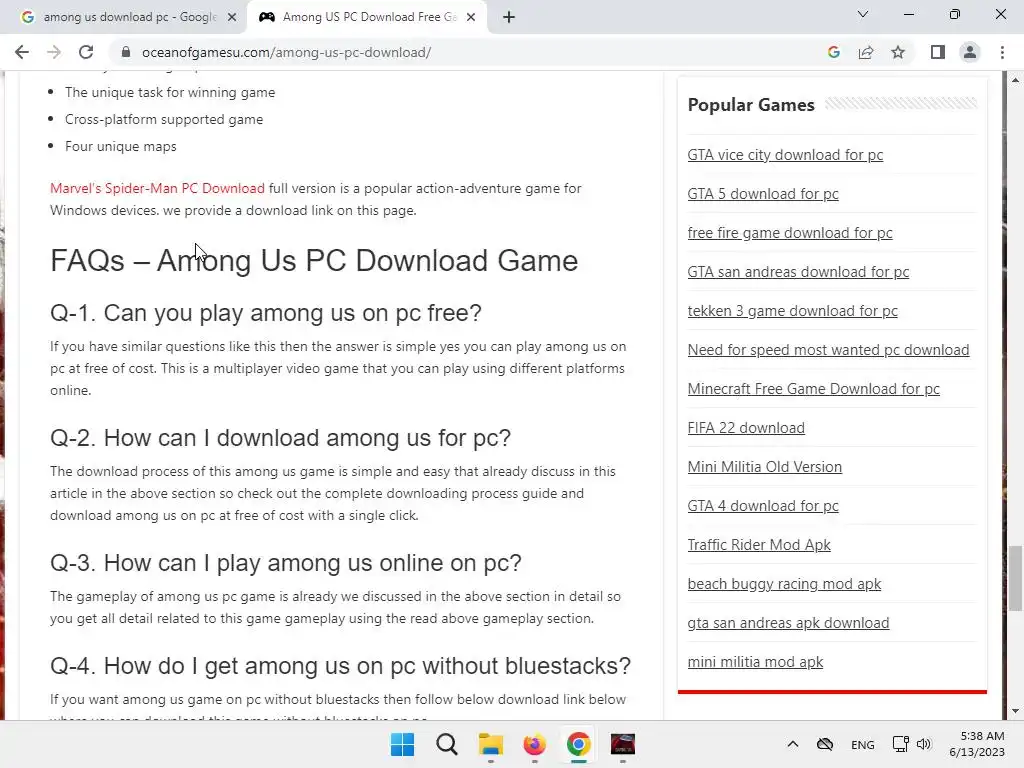Open a new browser tab
The width and height of the screenshot is (1024, 768).
[x=509, y=18]
